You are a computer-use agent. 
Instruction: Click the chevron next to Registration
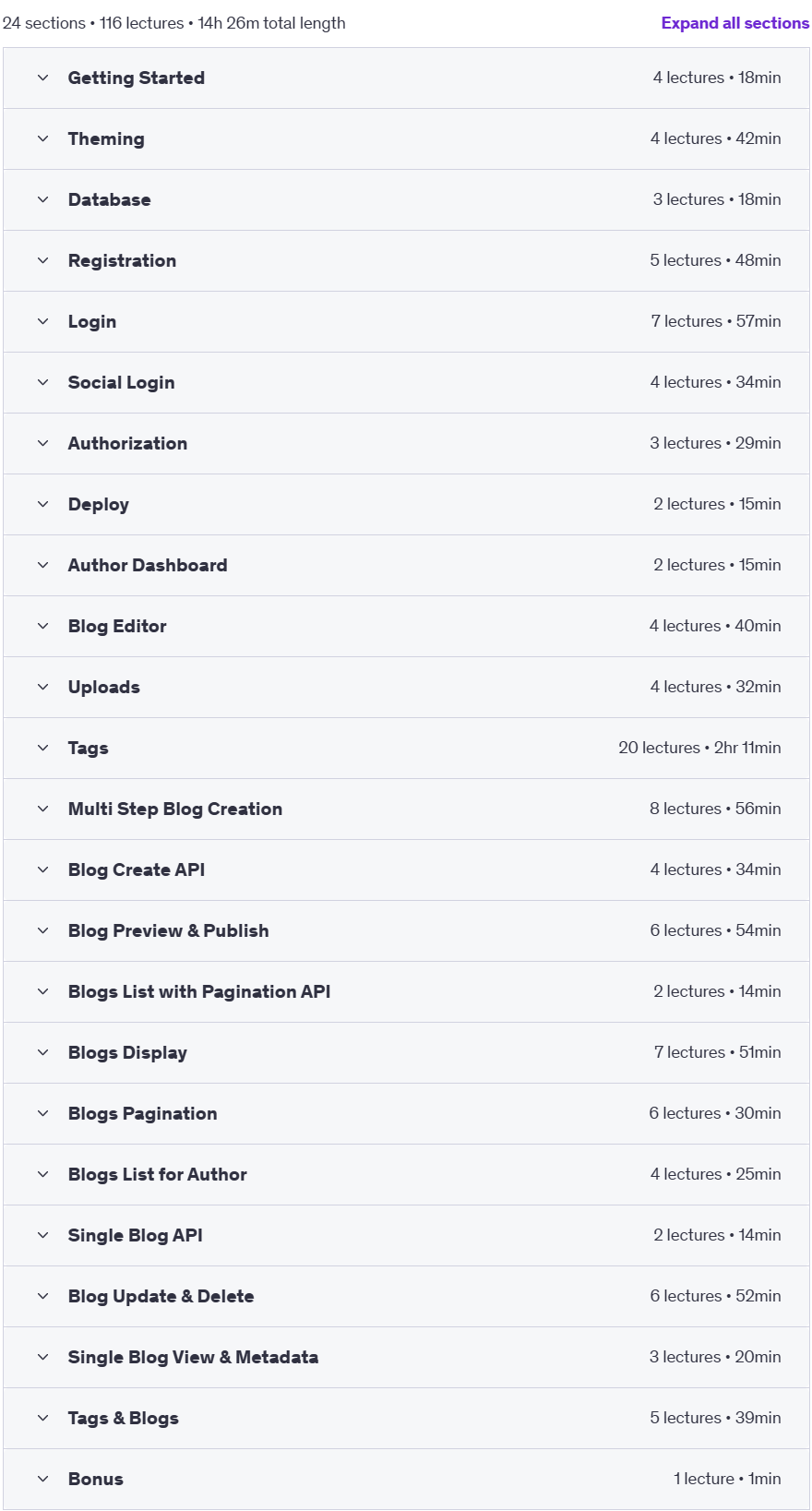click(x=42, y=260)
